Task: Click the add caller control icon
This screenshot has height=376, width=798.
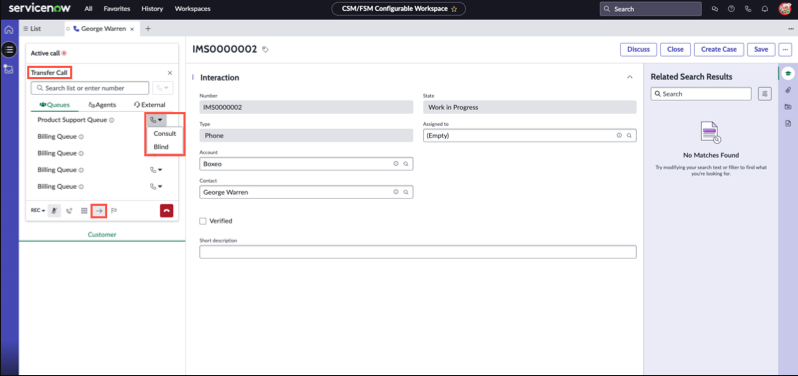Action: pyautogui.click(x=69, y=211)
